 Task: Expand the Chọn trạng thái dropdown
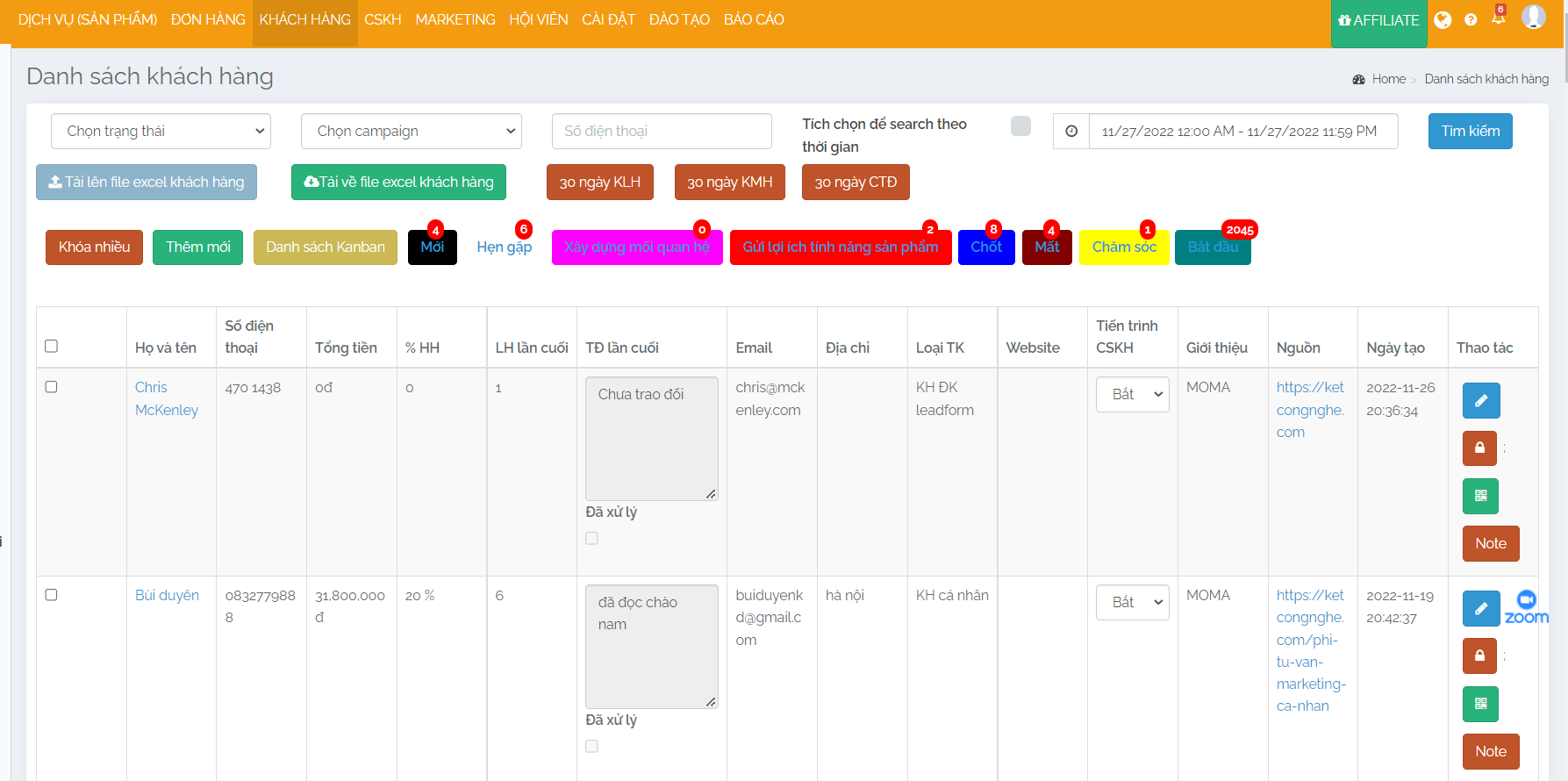(161, 132)
